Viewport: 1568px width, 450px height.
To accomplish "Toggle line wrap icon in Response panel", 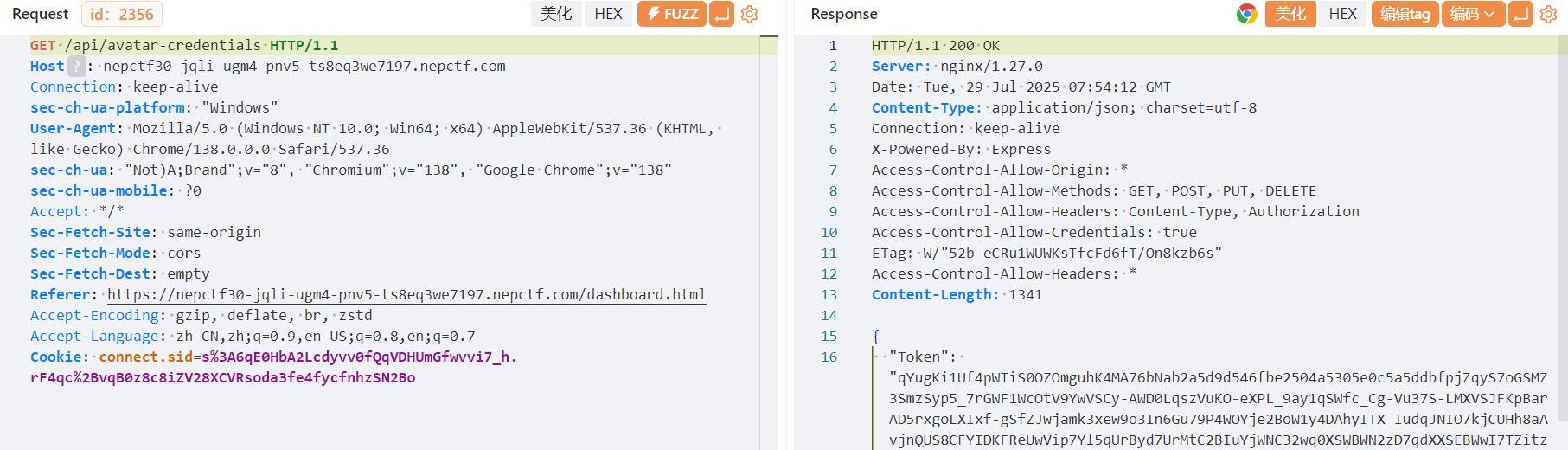I will (x=1520, y=14).
